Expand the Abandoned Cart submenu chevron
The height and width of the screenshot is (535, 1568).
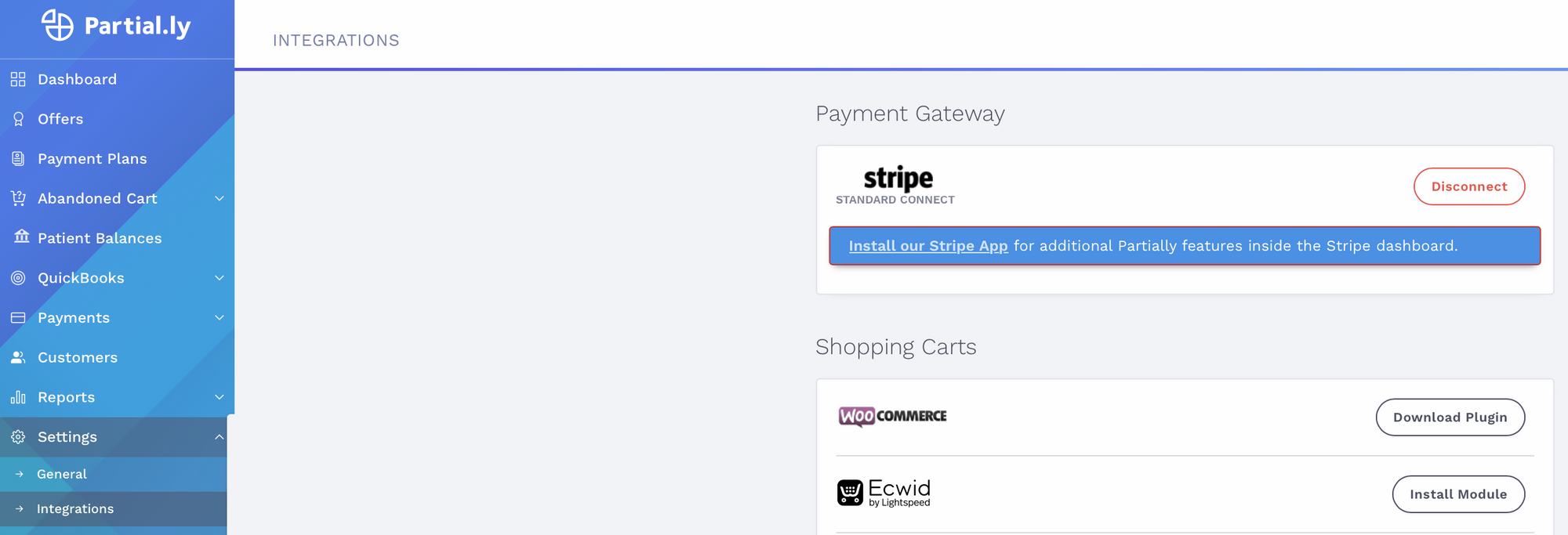220,198
